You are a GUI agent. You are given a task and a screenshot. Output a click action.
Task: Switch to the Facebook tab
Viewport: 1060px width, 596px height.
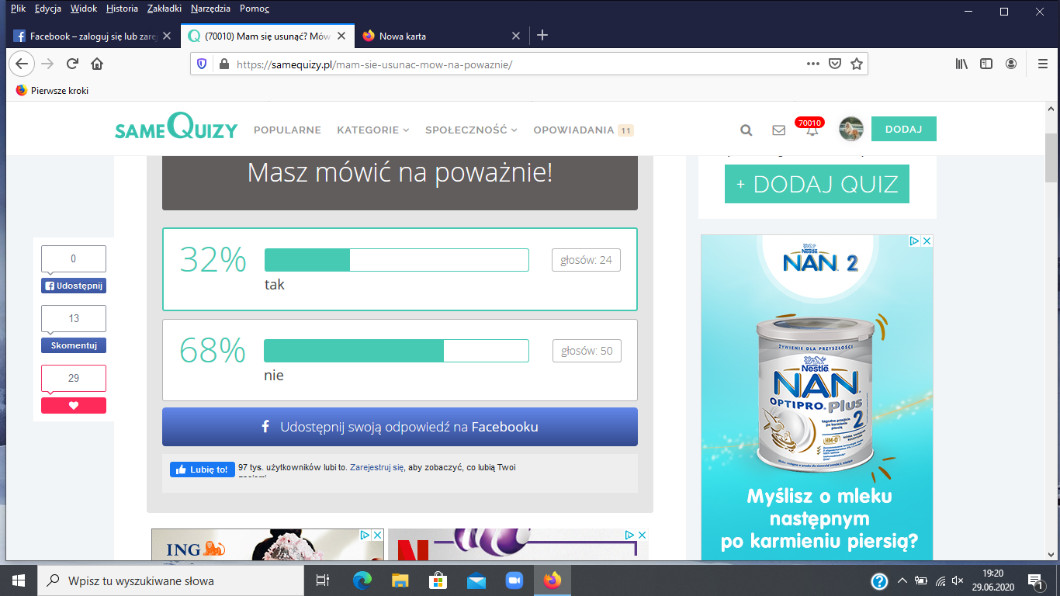90,35
